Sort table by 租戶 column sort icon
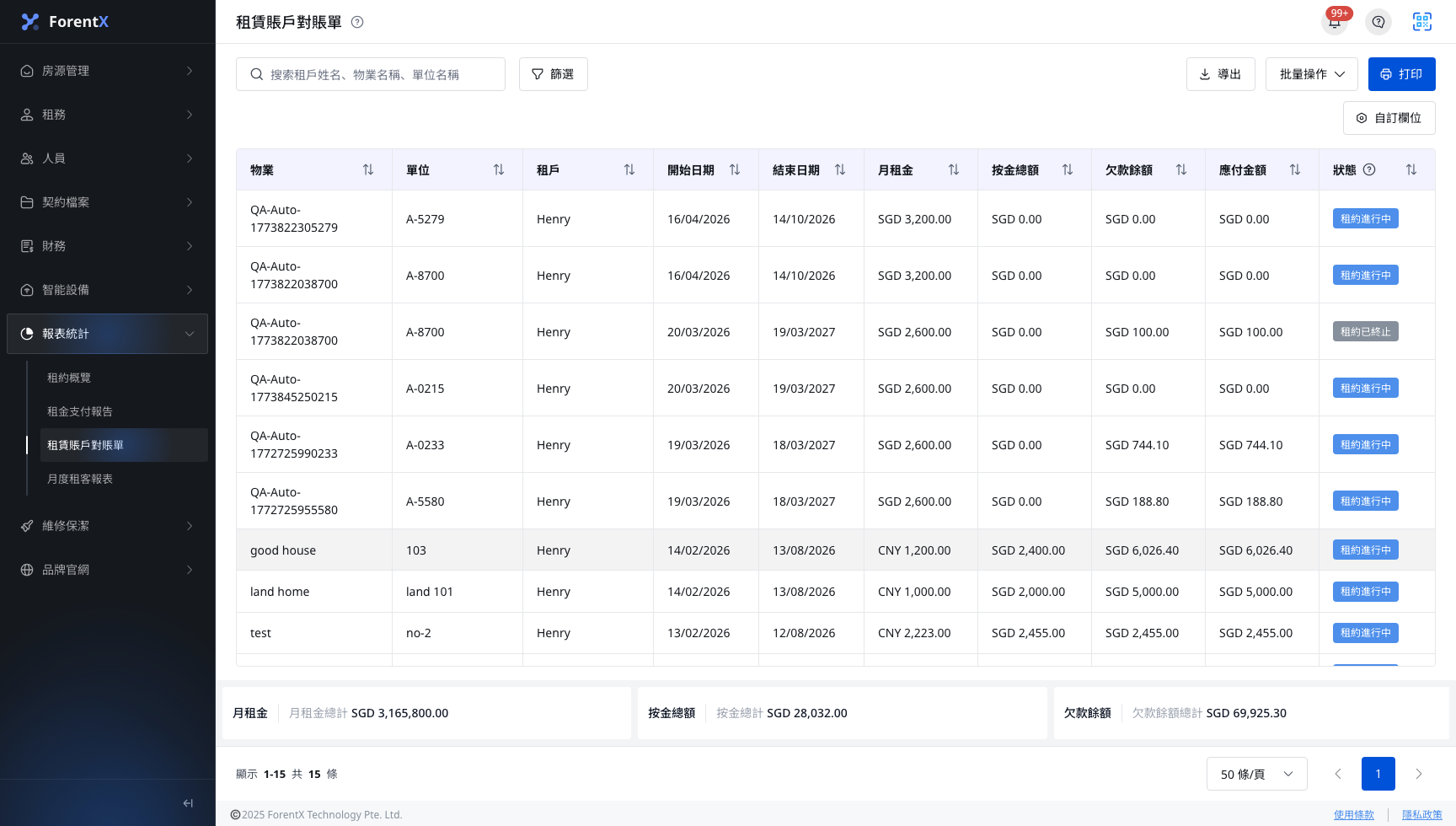 (629, 169)
